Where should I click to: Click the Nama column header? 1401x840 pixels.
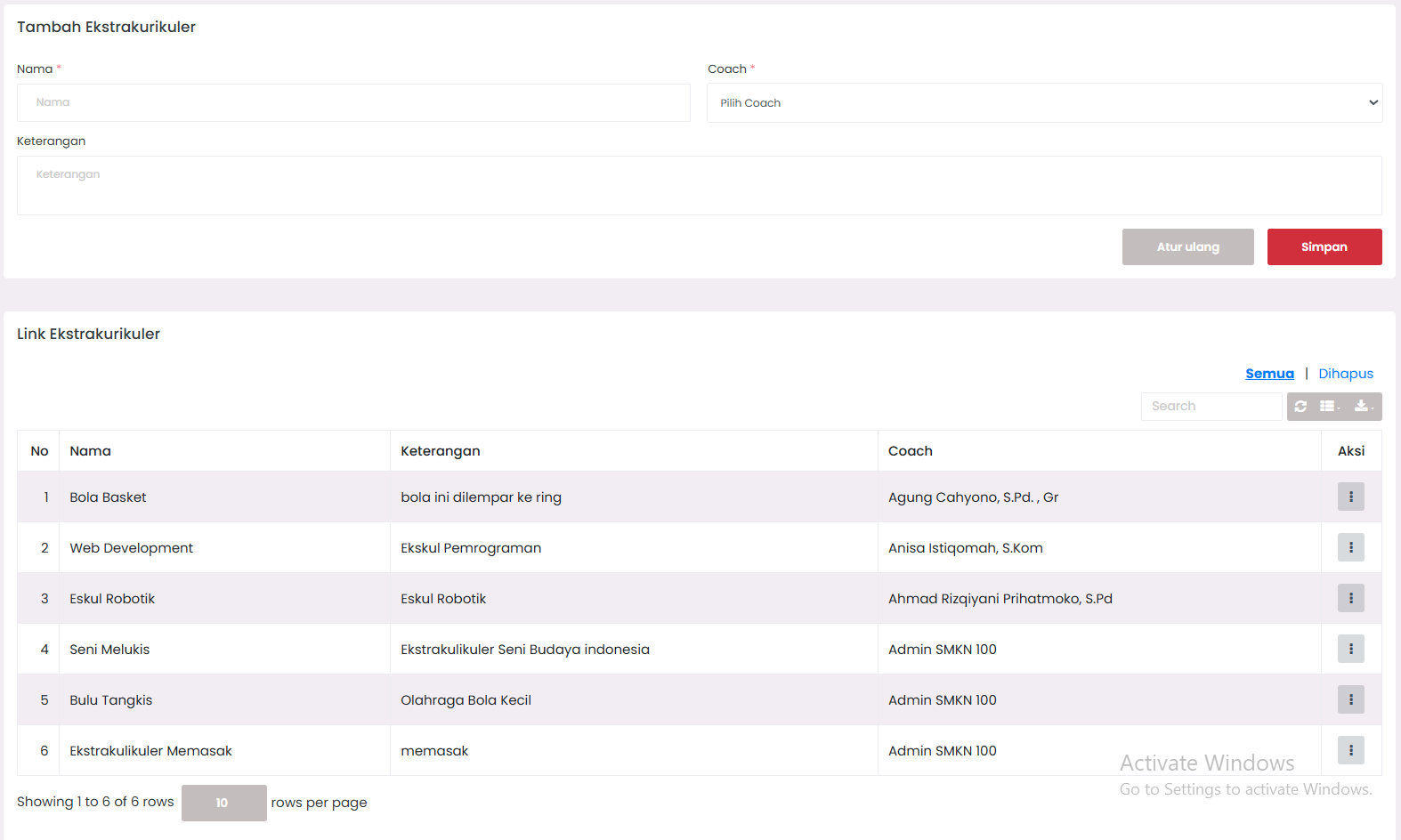(91, 451)
